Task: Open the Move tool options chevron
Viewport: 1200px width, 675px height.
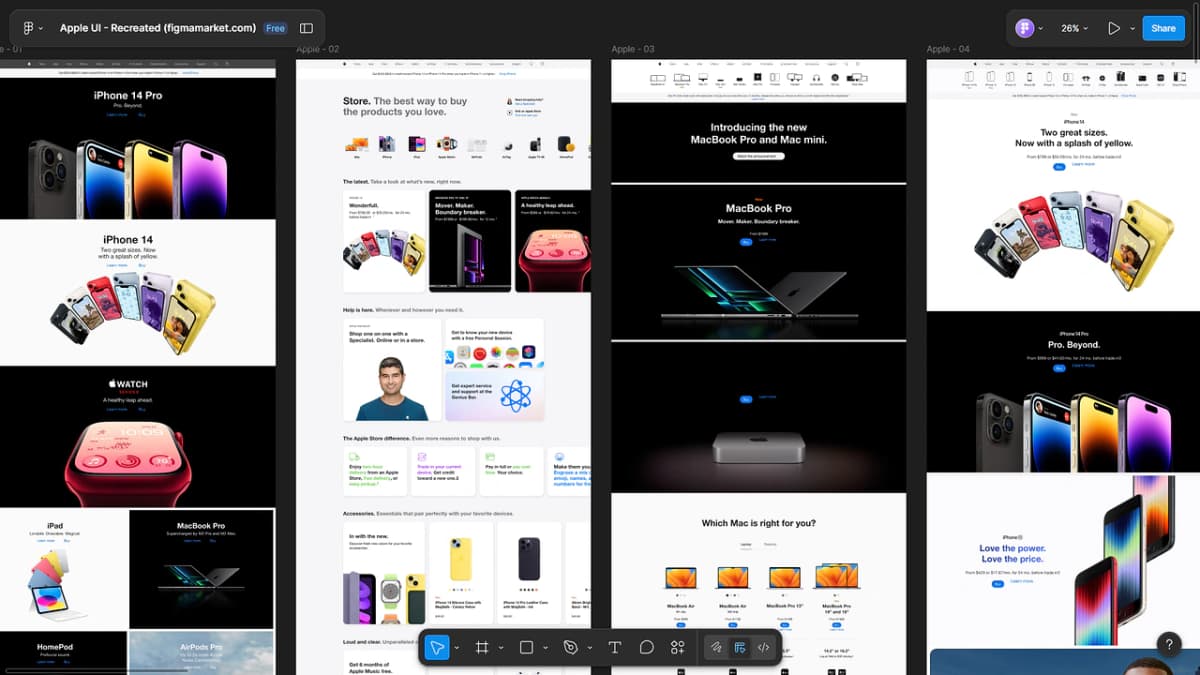Action: (457, 648)
